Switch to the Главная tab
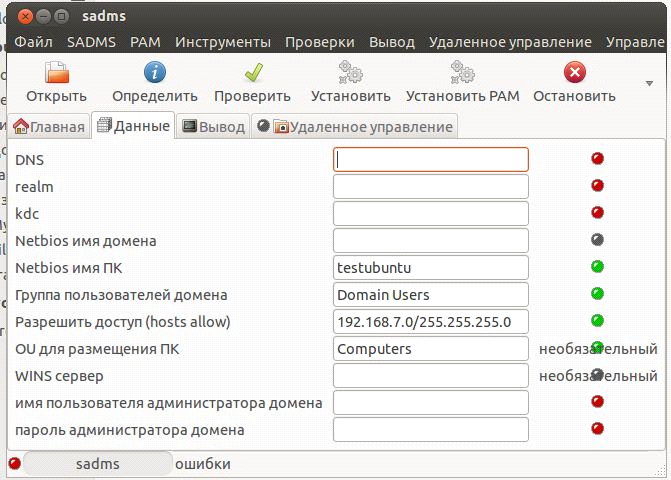The width and height of the screenshot is (671, 480). pyautogui.click(x=49, y=127)
